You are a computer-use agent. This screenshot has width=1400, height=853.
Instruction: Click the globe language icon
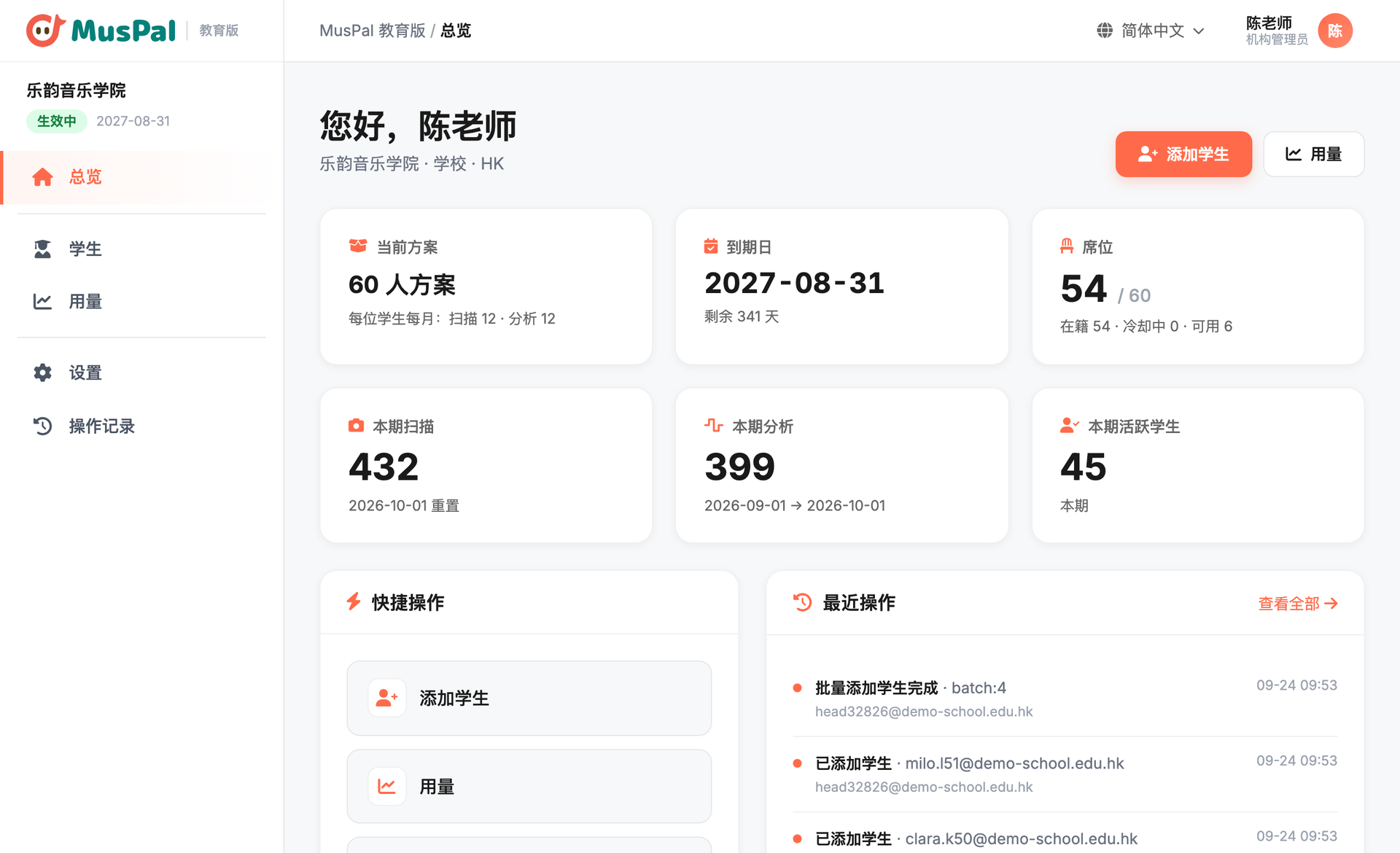click(1105, 31)
